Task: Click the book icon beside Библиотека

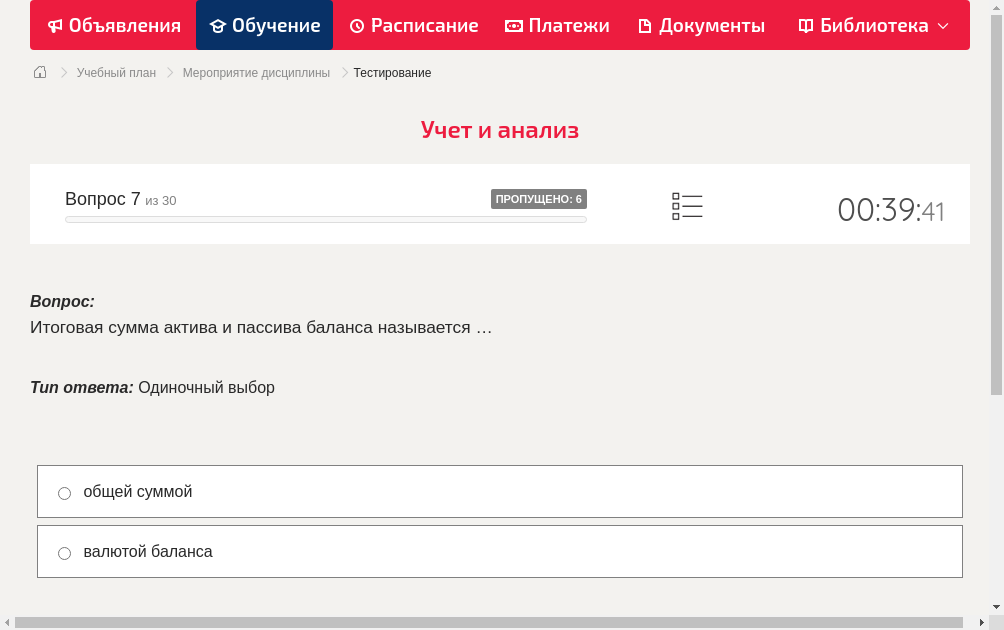Action: tap(805, 25)
